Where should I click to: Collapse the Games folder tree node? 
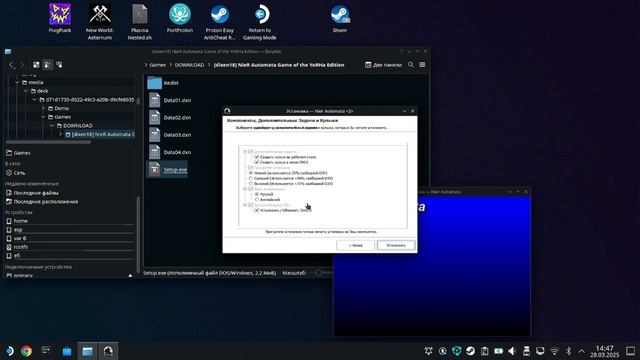[x=43, y=117]
